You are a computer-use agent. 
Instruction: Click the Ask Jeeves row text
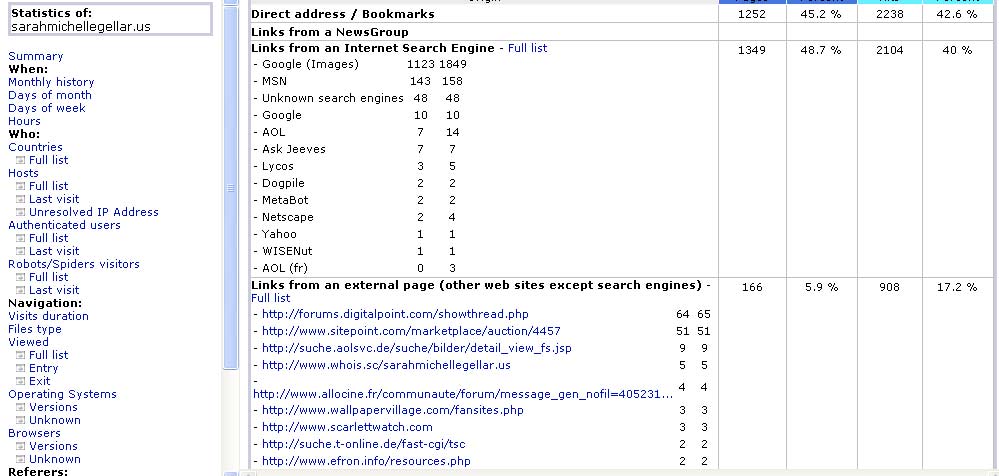[294, 149]
